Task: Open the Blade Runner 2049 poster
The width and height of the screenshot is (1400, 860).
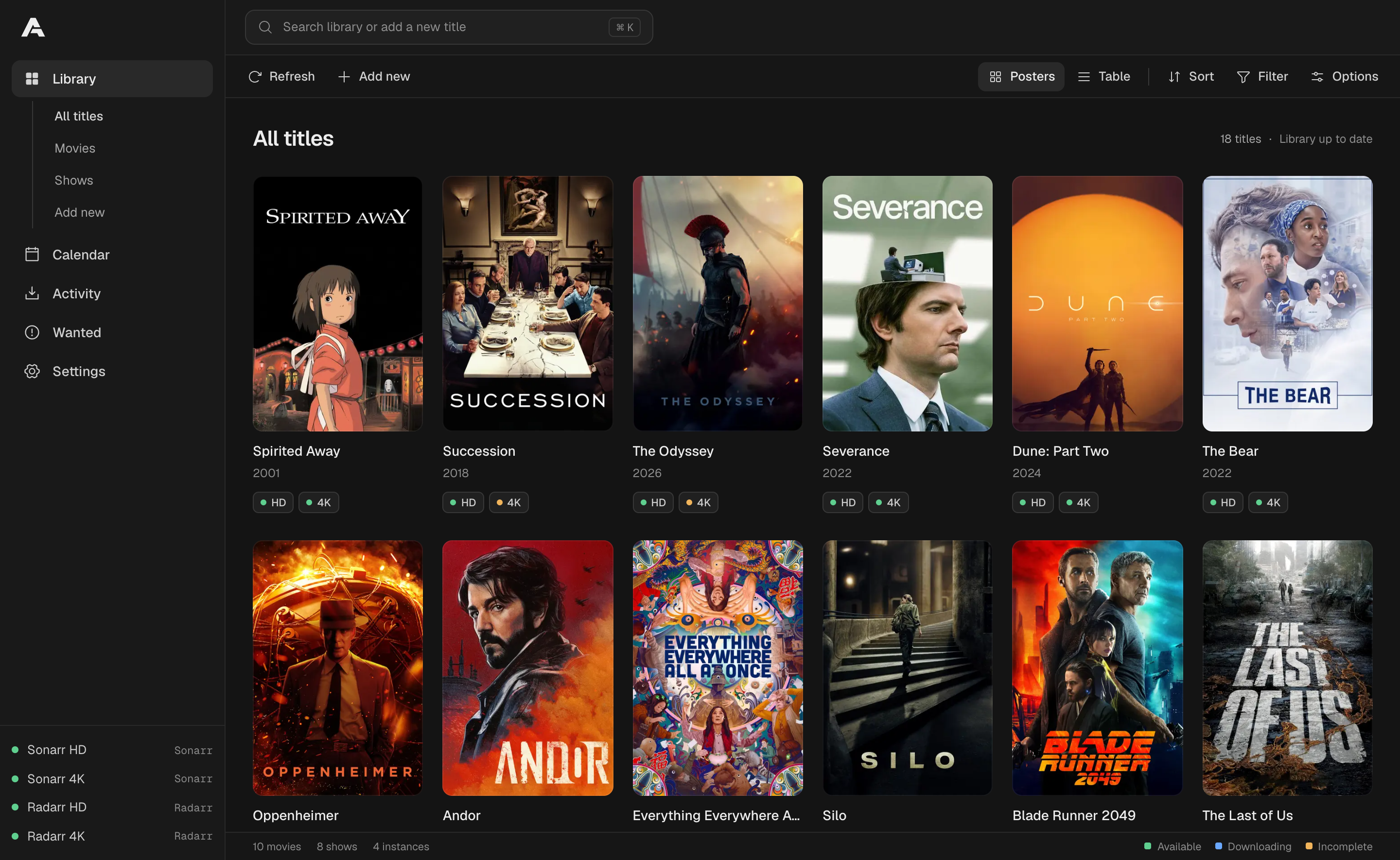Action: click(x=1097, y=668)
